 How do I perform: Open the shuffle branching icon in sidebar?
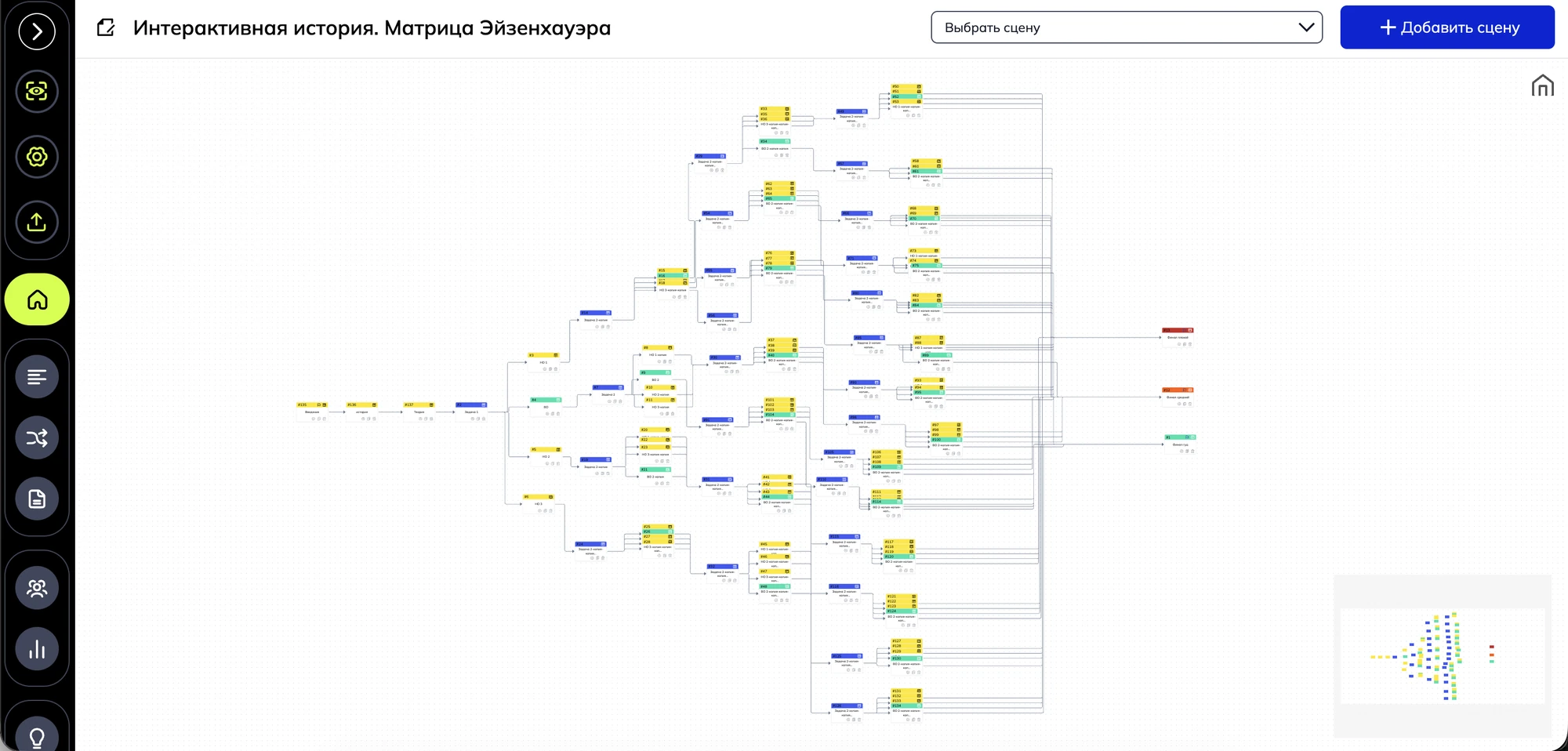pos(37,437)
